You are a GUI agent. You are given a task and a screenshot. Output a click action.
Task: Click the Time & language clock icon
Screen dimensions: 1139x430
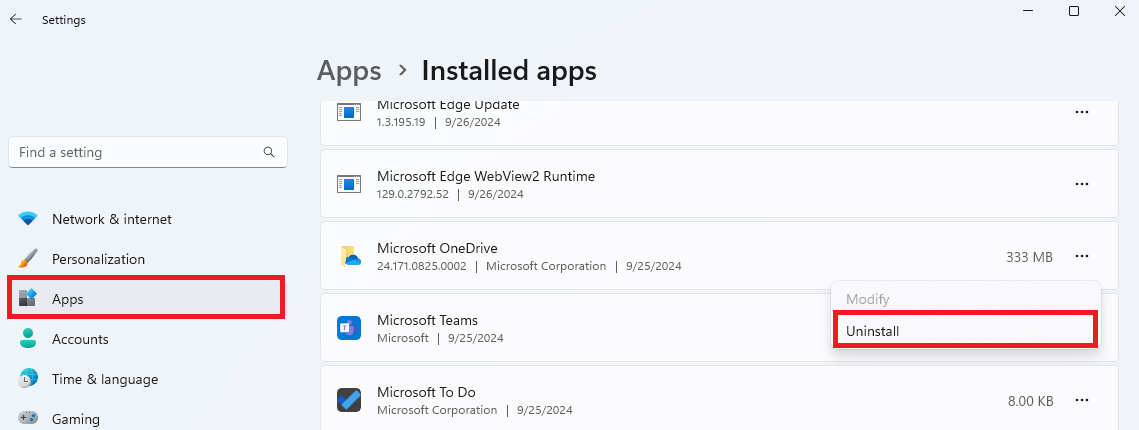tap(28, 378)
